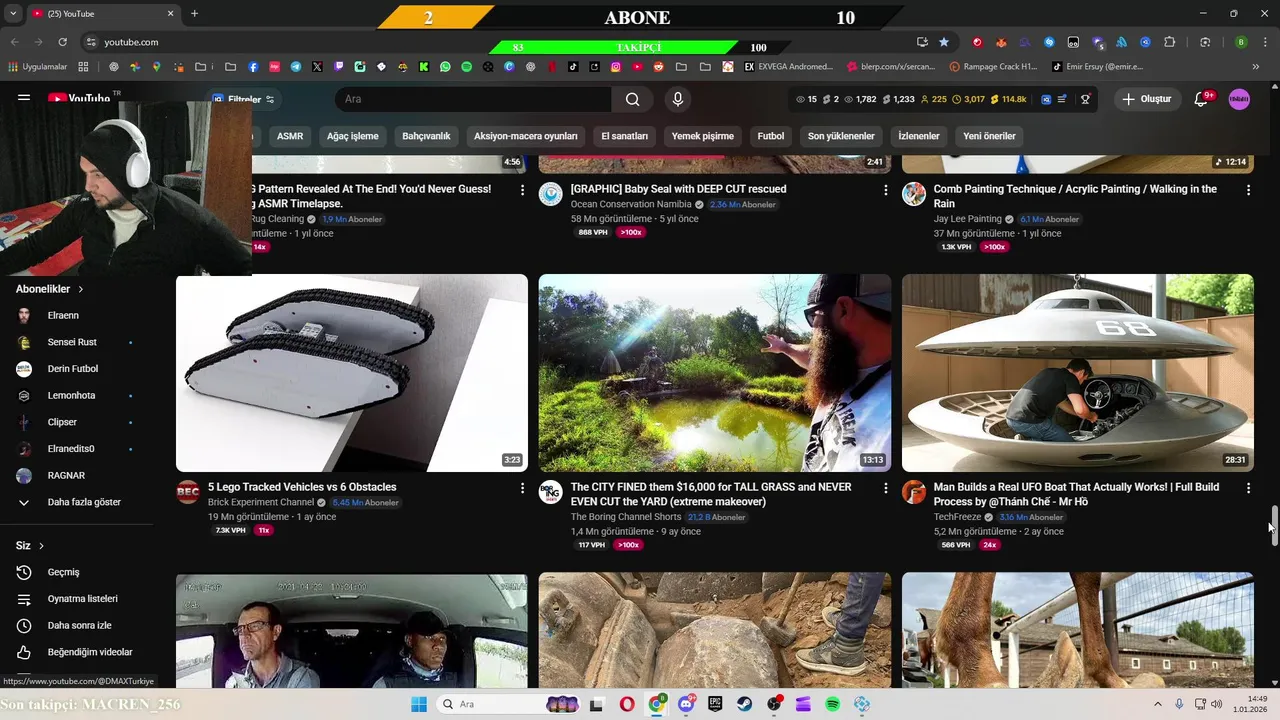The width and height of the screenshot is (1280, 720).
Task: Open Kick bookmark icon
Action: (x=424, y=67)
